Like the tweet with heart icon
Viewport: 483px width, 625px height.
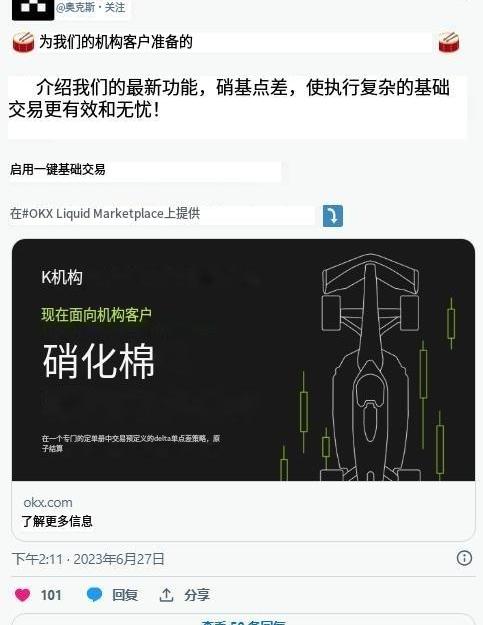tap(22, 595)
